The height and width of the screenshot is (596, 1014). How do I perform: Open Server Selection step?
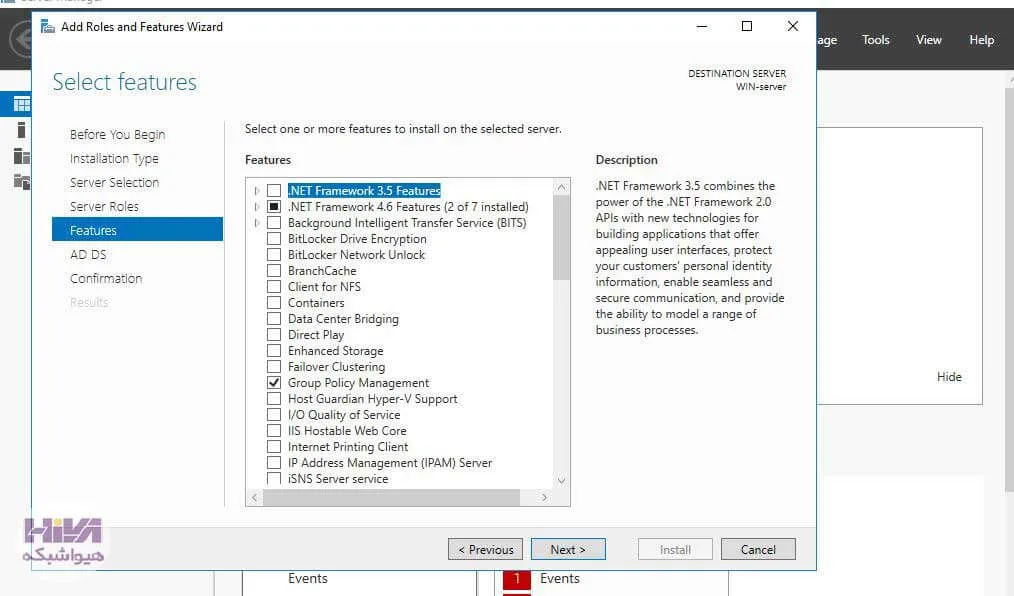[x=114, y=182]
